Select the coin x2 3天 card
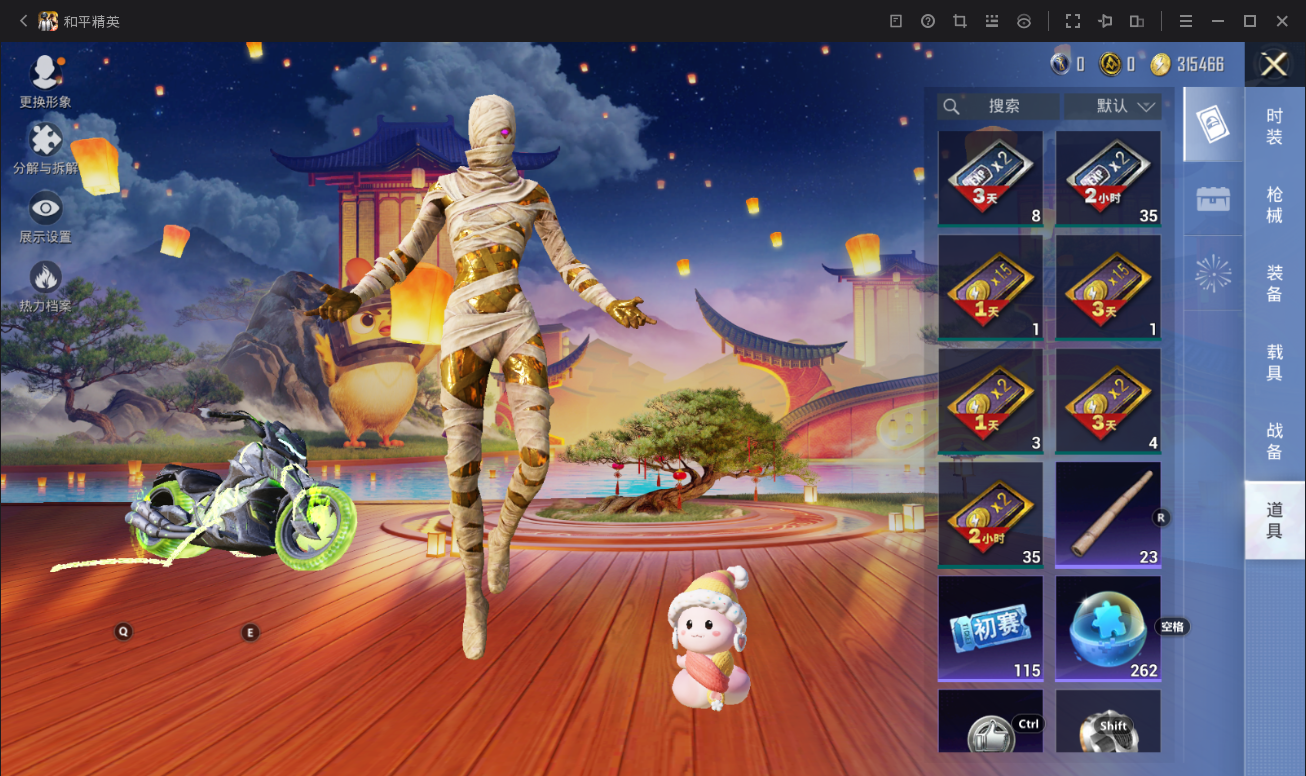 [1108, 401]
